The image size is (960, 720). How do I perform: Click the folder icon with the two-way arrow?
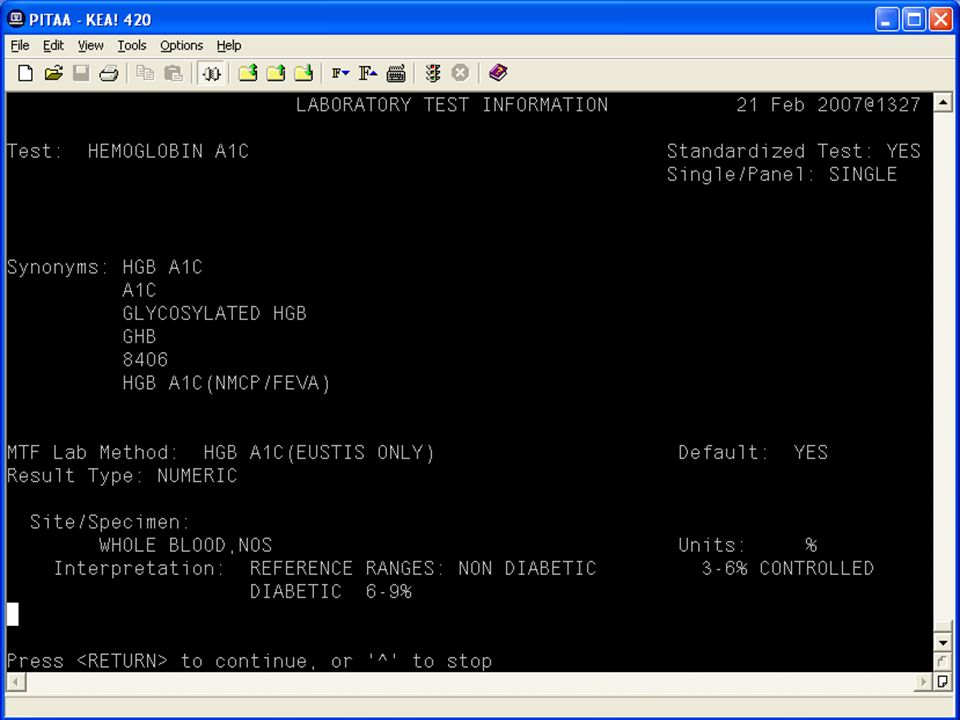coord(248,73)
